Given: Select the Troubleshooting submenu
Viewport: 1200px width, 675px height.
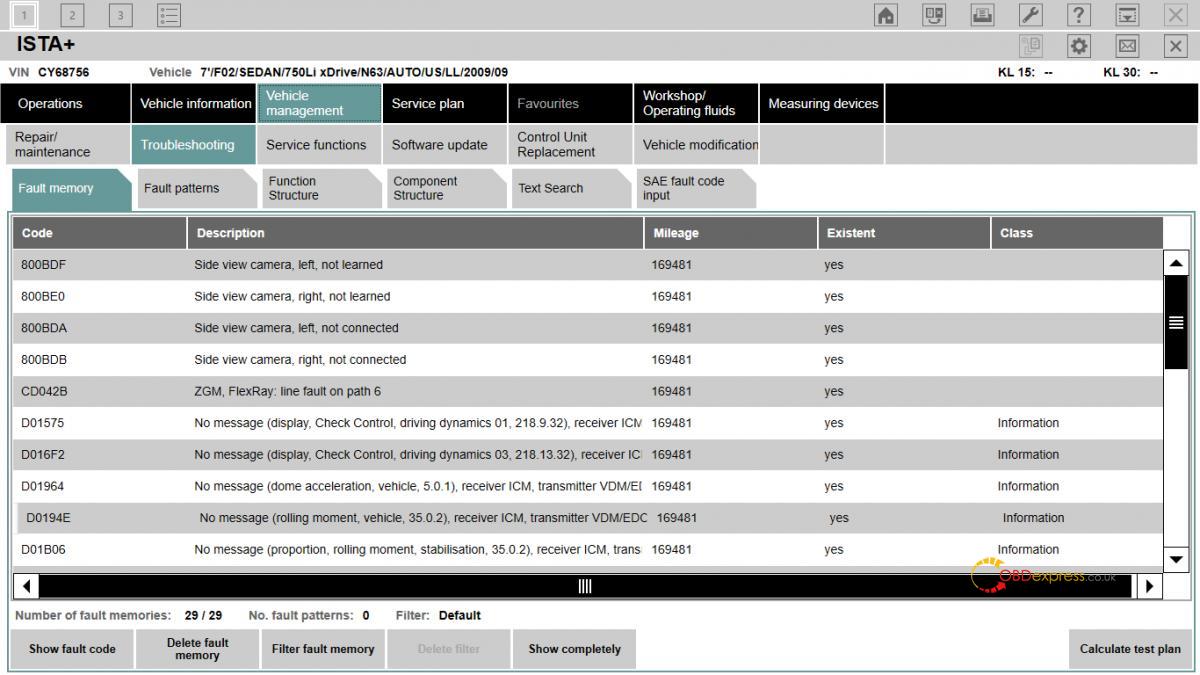Looking at the screenshot, I should point(194,145).
